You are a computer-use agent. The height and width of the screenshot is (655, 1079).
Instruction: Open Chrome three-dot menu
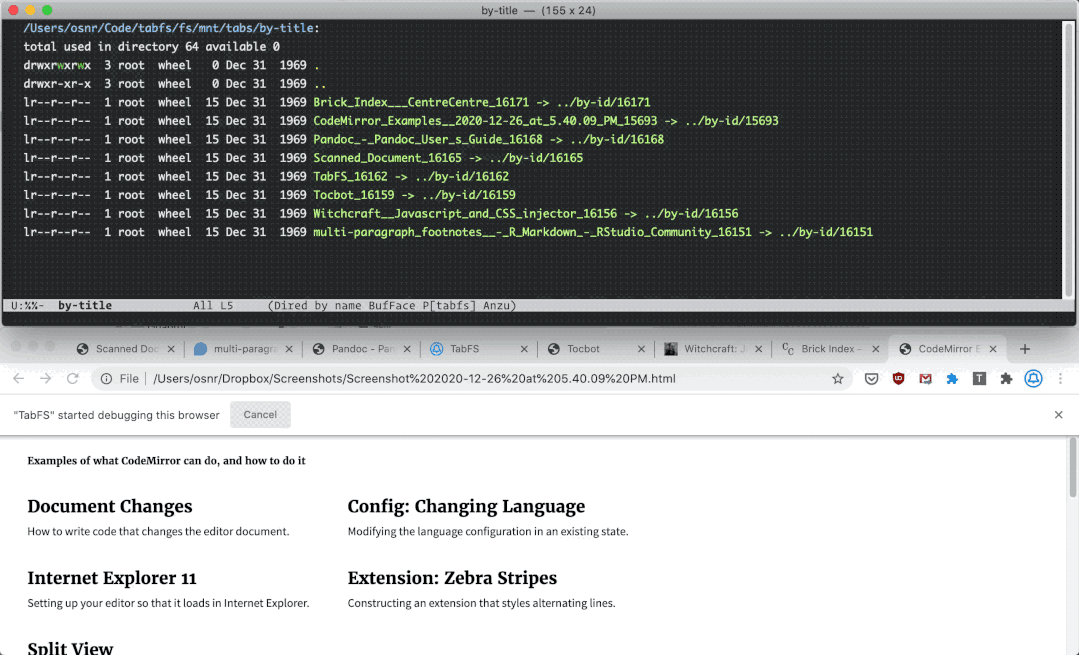point(1060,378)
